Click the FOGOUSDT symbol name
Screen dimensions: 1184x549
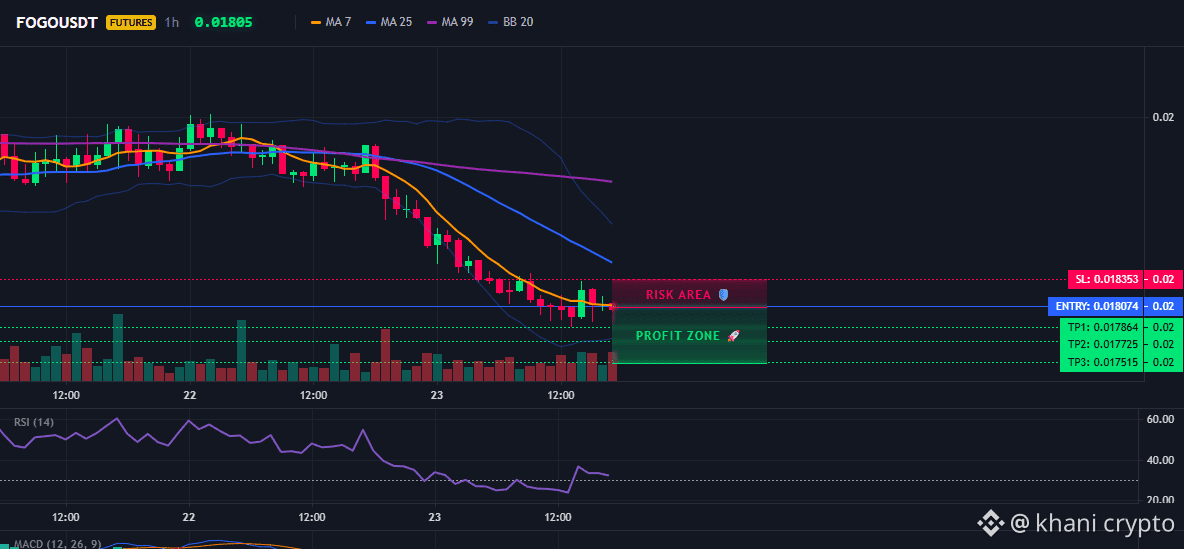tap(57, 23)
